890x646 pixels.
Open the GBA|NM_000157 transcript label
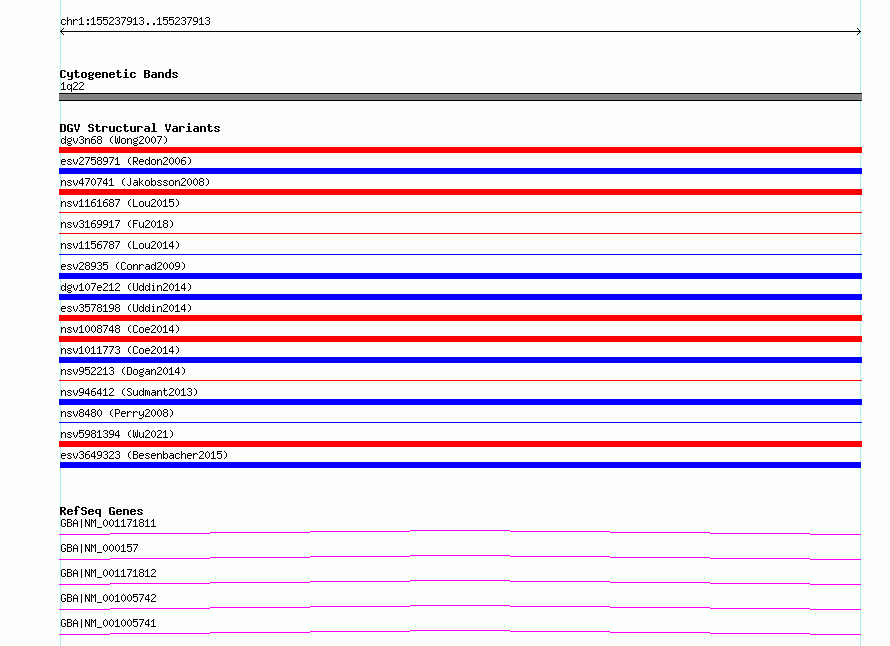click(x=99, y=548)
